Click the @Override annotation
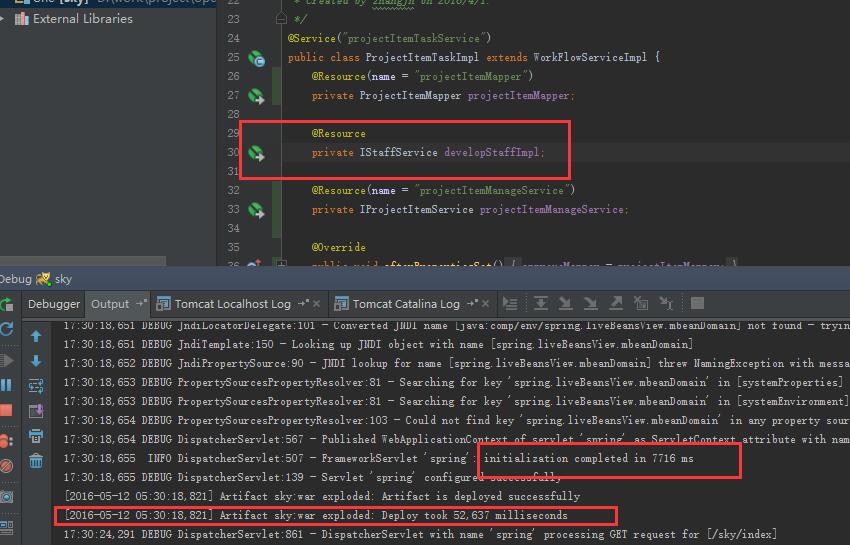The width and height of the screenshot is (850, 545). (x=338, y=247)
